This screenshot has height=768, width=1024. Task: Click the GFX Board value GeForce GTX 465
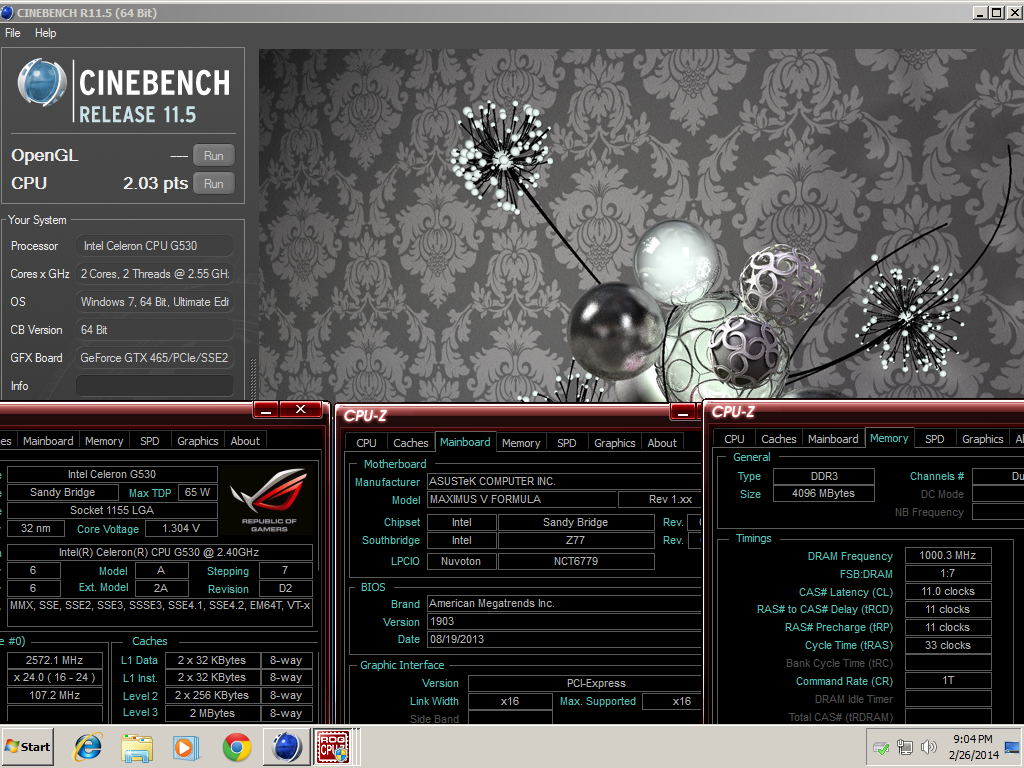coord(155,358)
